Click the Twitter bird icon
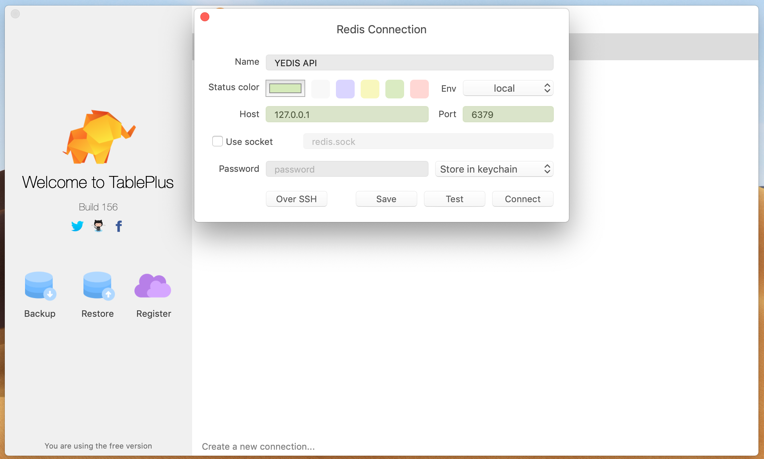 coord(77,226)
